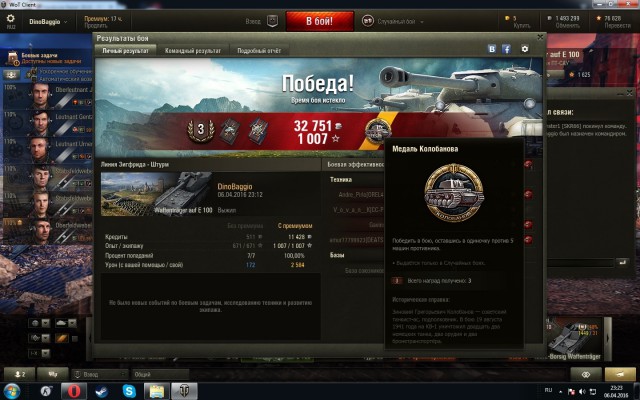Click the eye icon button in the bottom-right bar
Screen dimensions: 640x400
pyautogui.click(x=586, y=374)
